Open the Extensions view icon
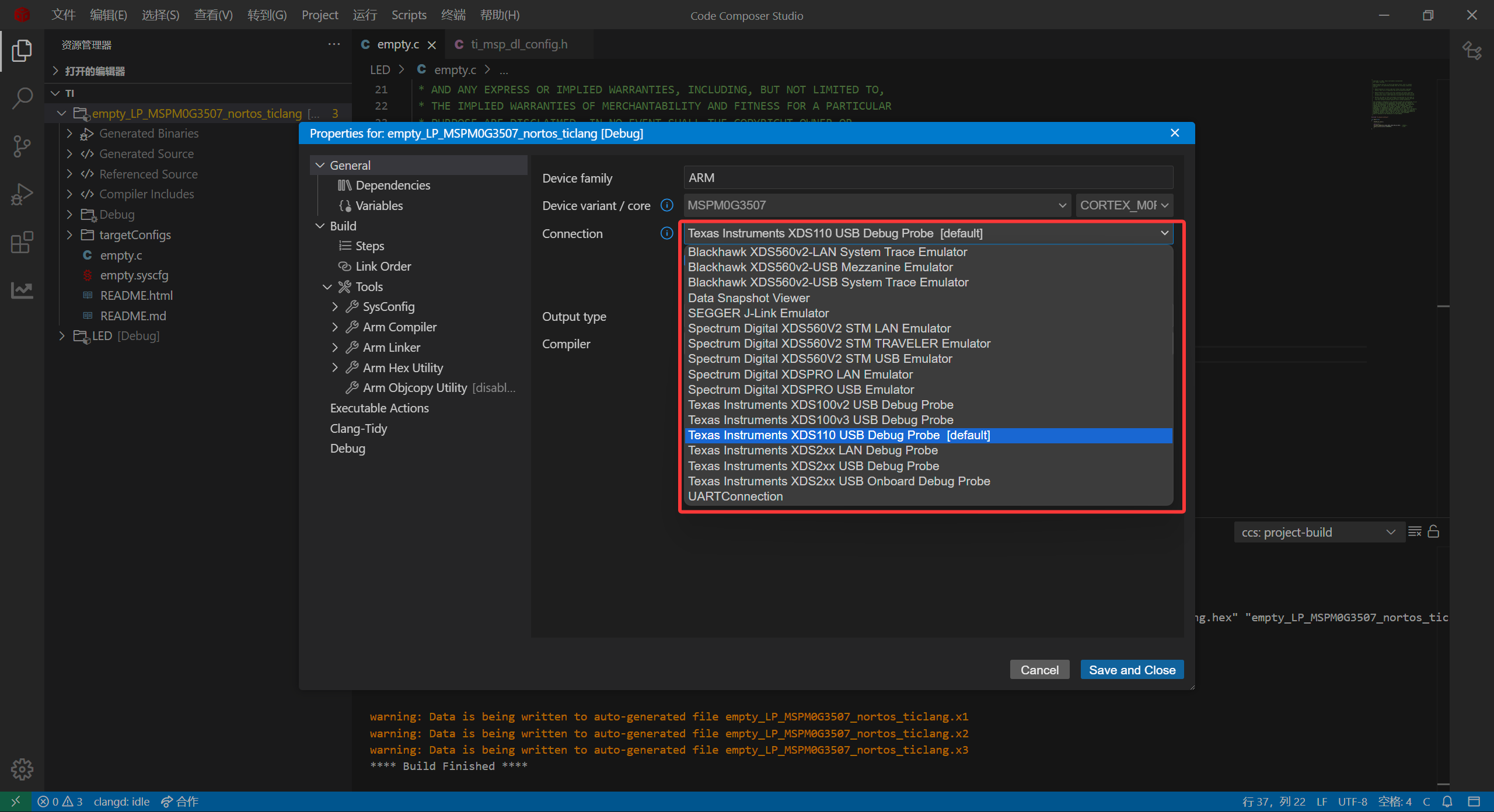The height and width of the screenshot is (812, 1494). (x=22, y=242)
